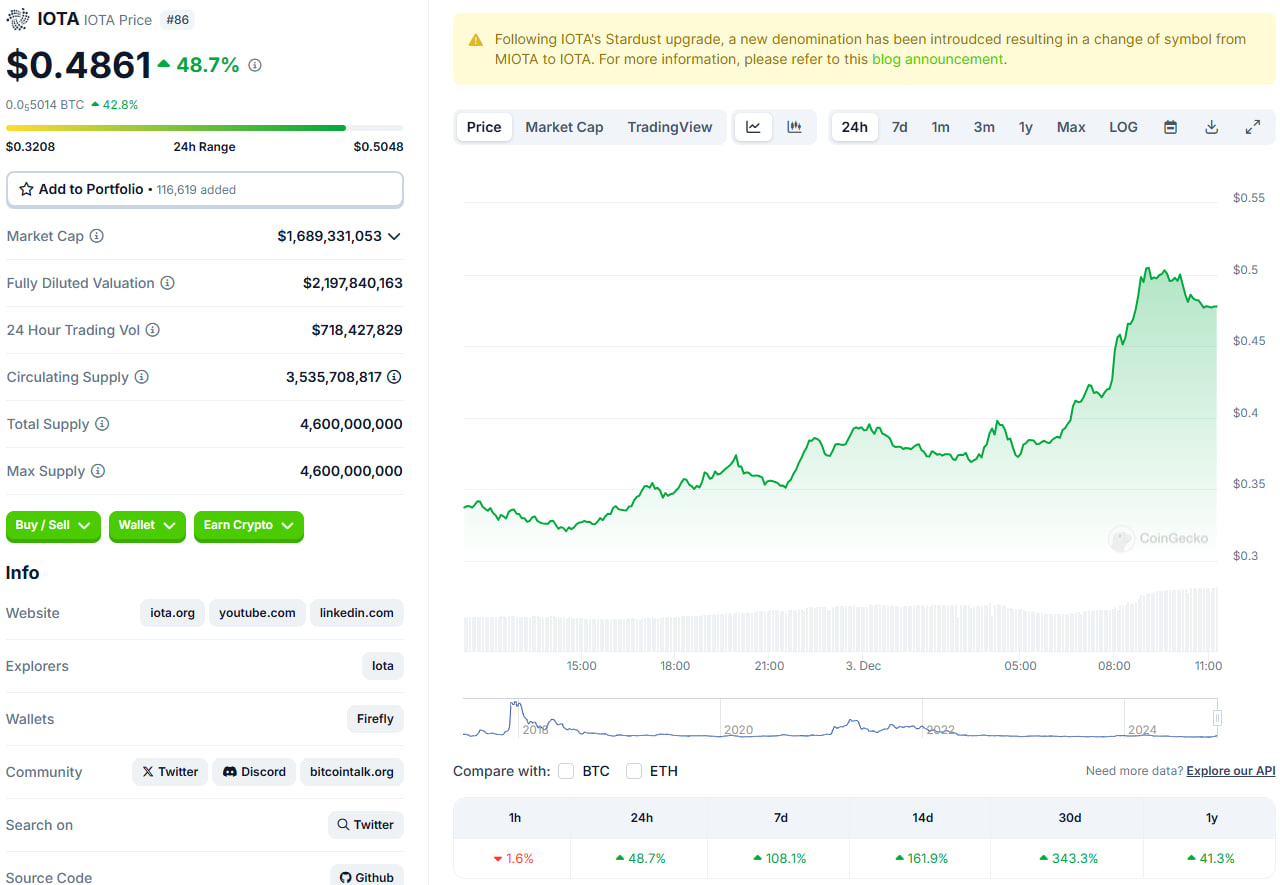1280x885 pixels.
Task: Click the range navigator right handle
Action: tap(1217, 717)
